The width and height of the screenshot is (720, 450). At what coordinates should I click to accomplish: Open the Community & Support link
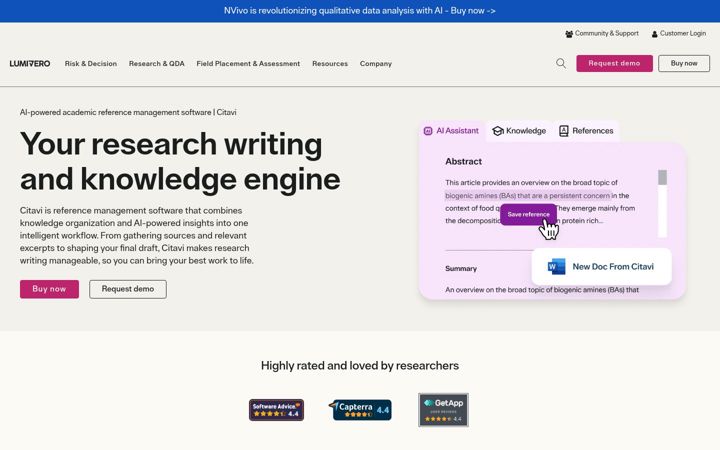pyautogui.click(x=602, y=34)
